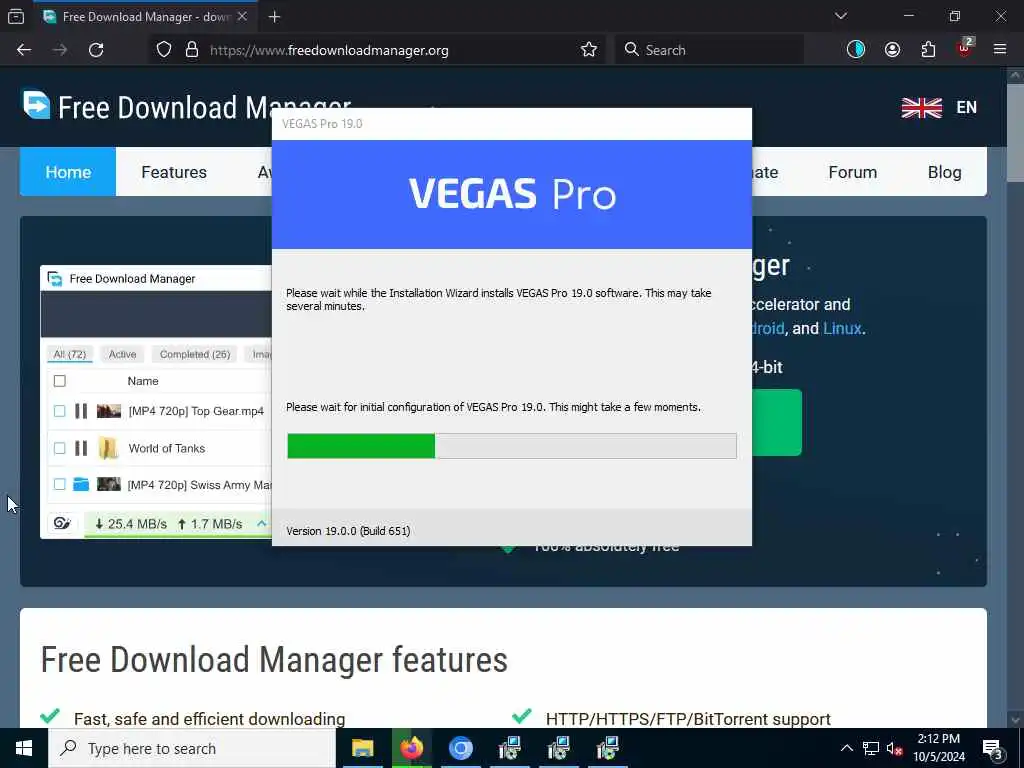The image size is (1024, 768).
Task: Tick the select-all checkbox beside Name
Action: [59, 381]
